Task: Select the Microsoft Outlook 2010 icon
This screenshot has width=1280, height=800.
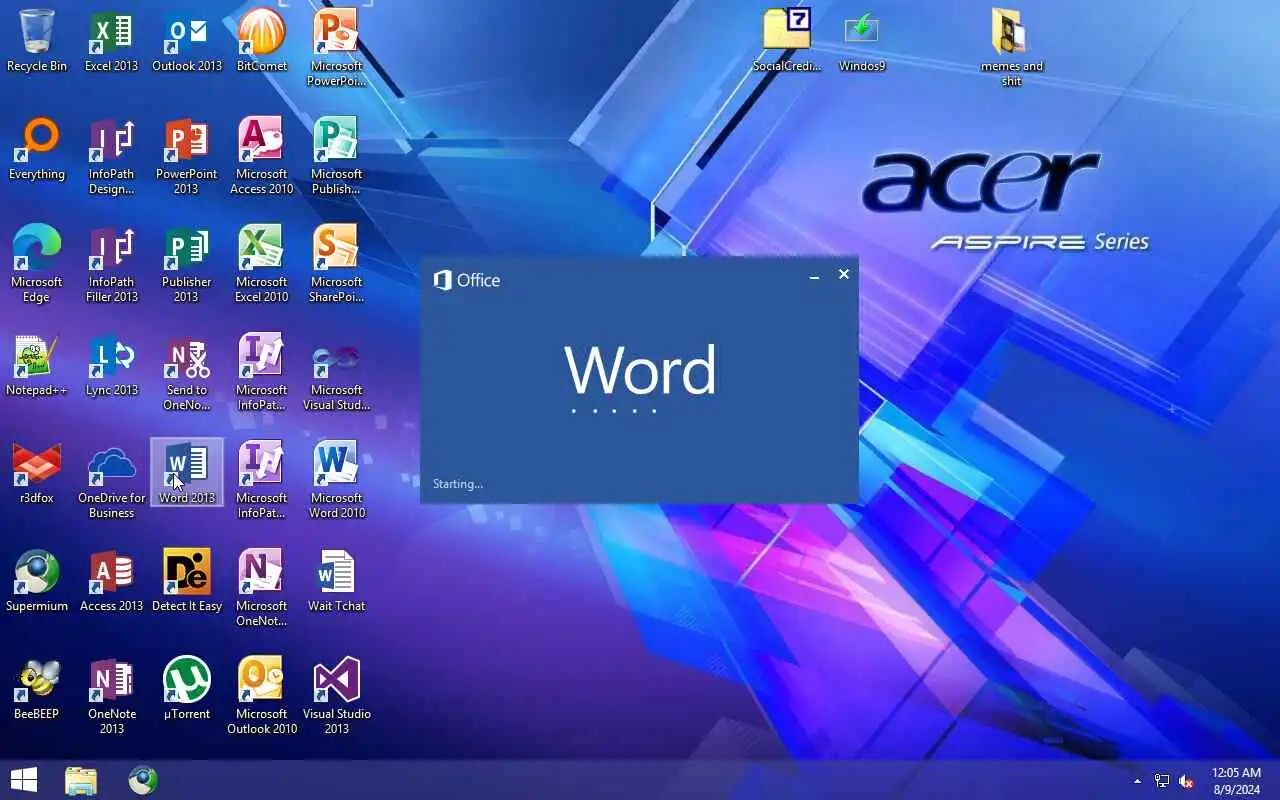Action: (x=262, y=695)
